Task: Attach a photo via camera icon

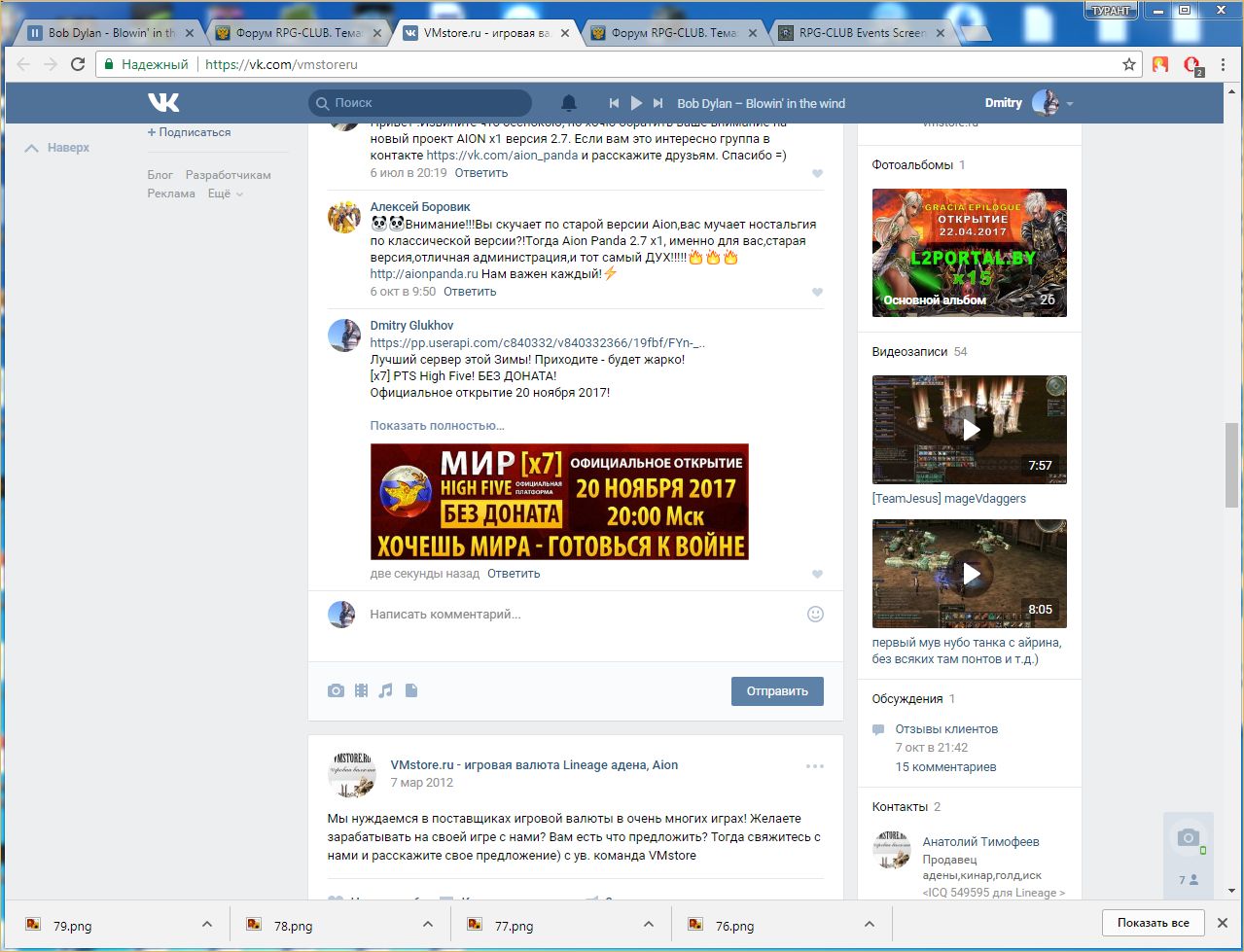Action: click(336, 690)
